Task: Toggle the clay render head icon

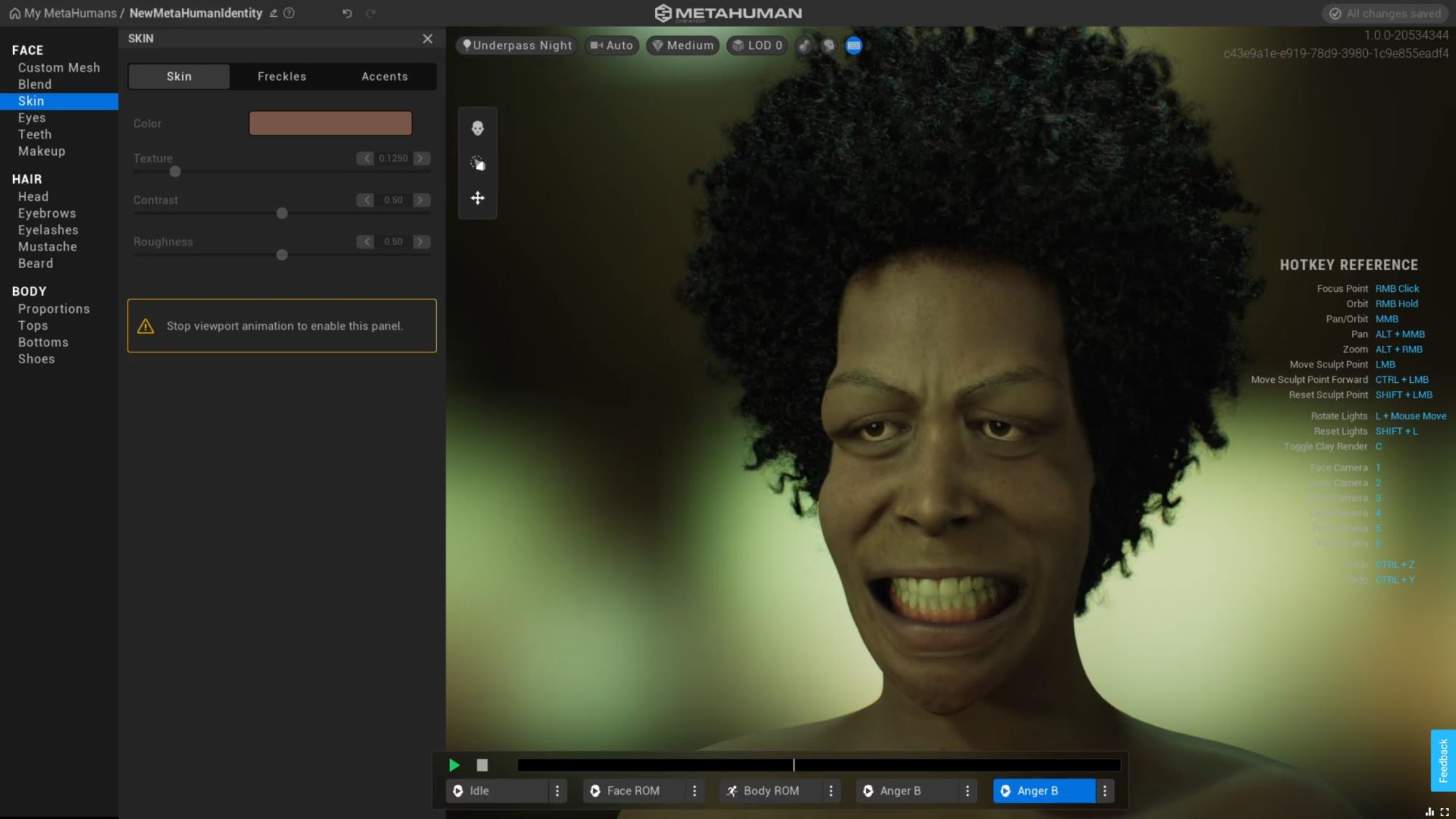Action: (x=828, y=45)
